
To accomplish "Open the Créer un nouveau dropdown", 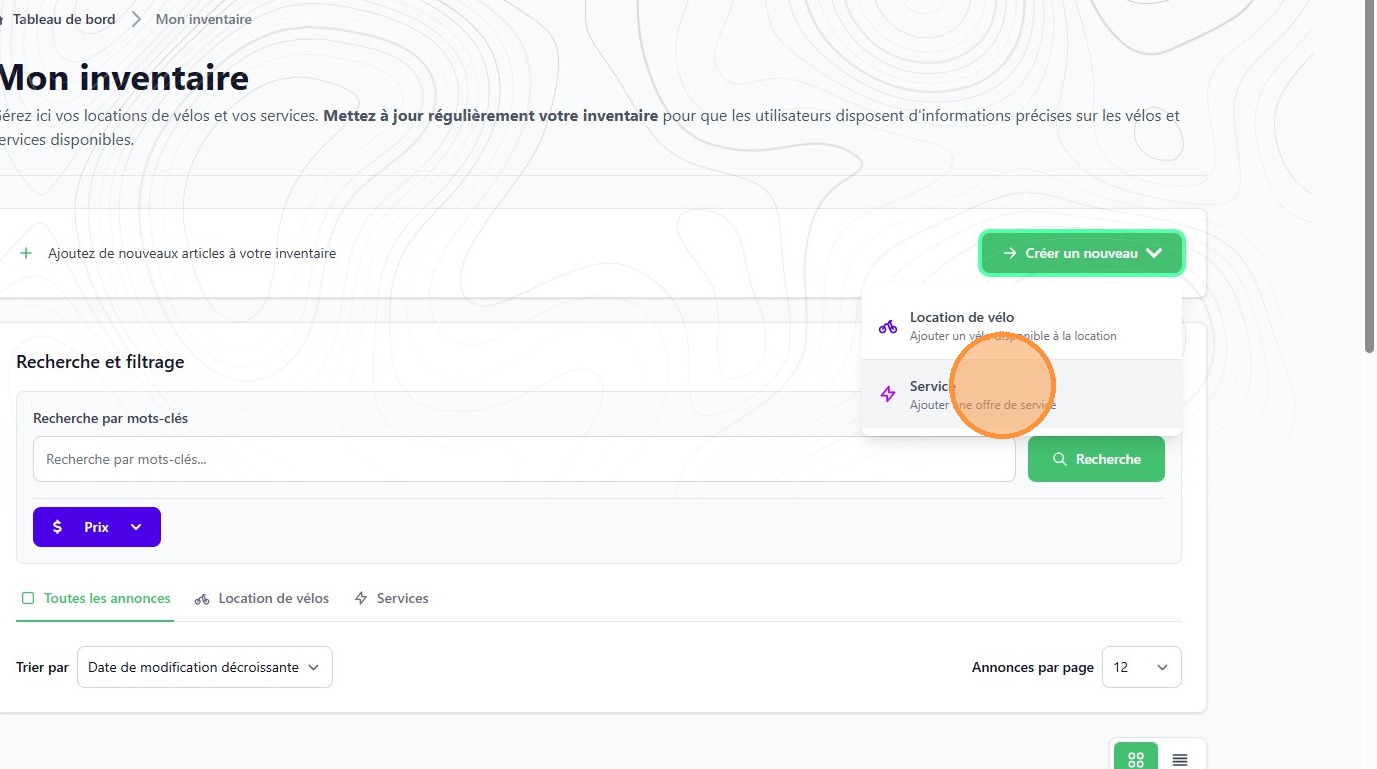I will tap(1082, 253).
